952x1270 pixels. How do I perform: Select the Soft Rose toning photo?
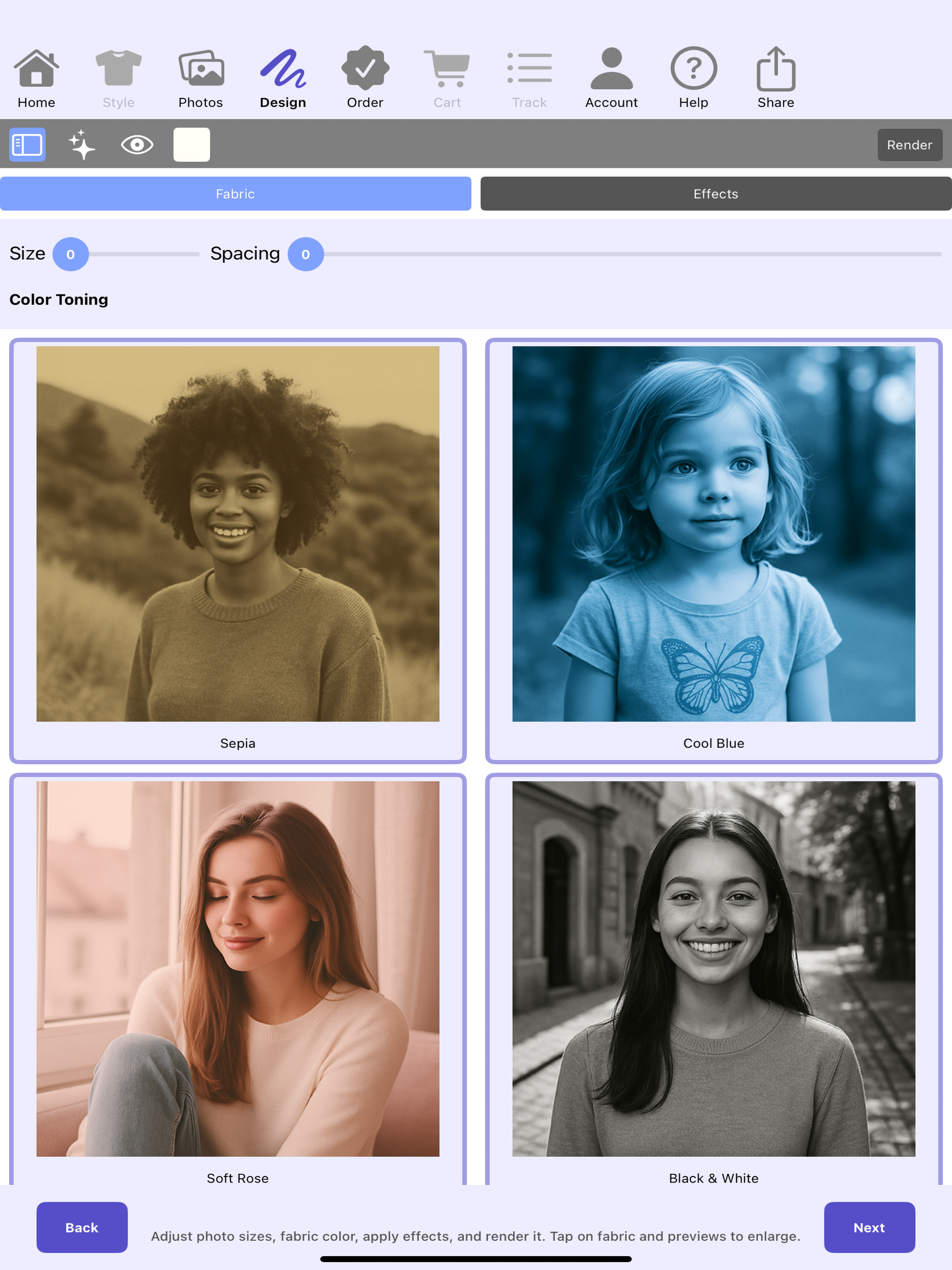coord(238,969)
